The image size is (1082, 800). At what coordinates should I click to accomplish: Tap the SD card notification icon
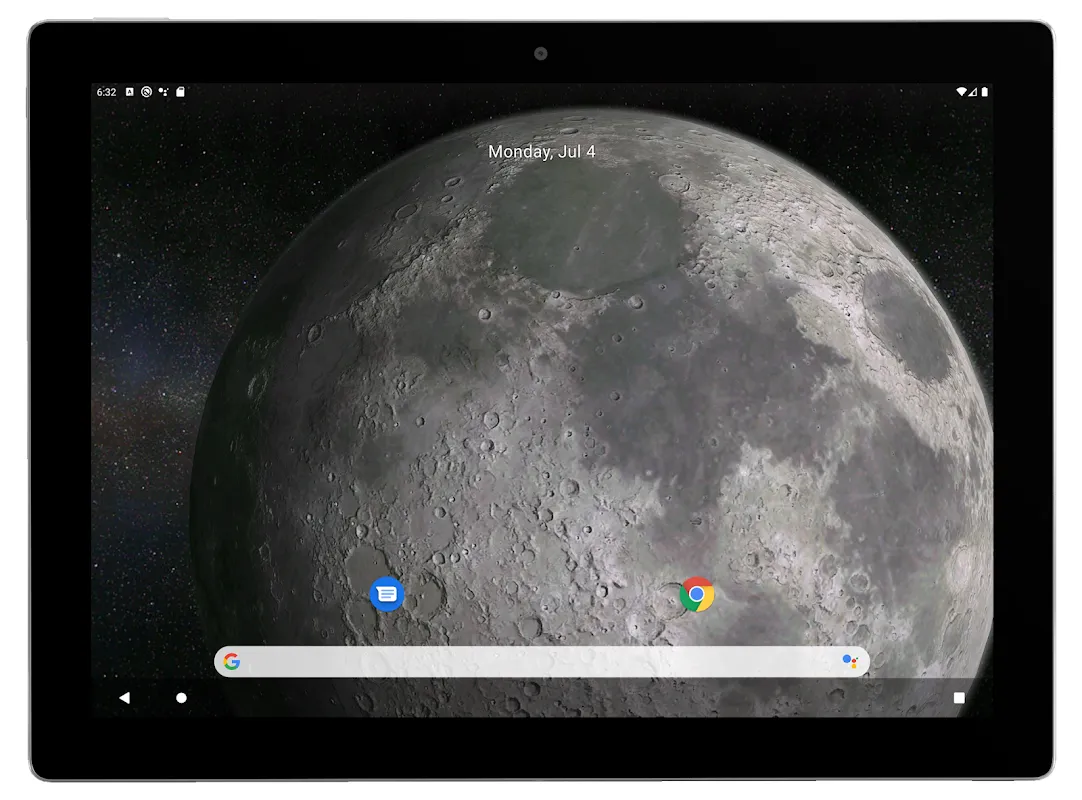point(180,92)
